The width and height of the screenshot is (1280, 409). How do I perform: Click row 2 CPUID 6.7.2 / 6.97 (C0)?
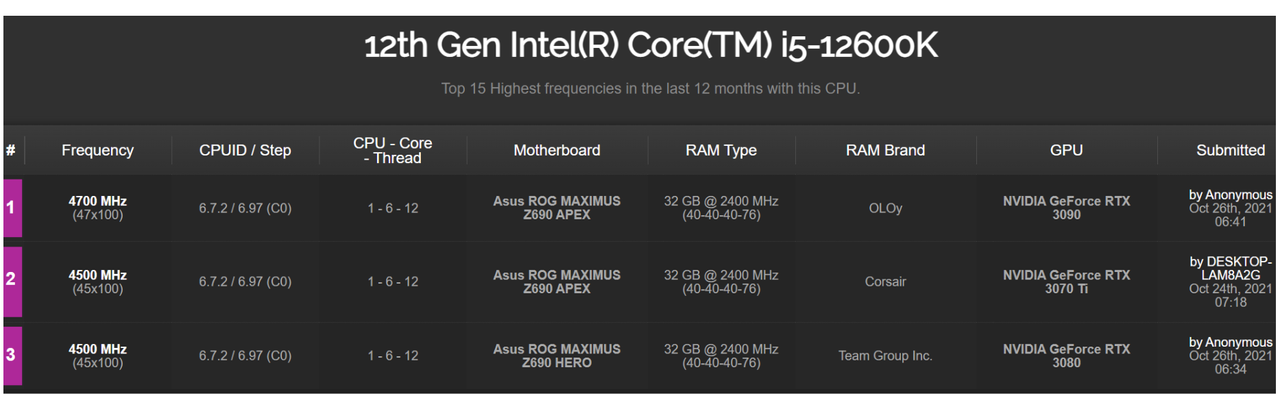coord(245,282)
